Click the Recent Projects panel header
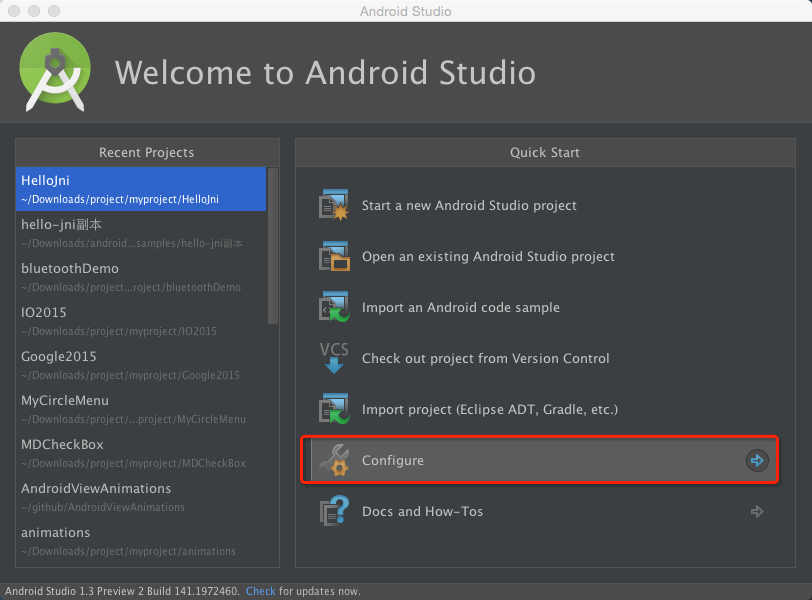The image size is (812, 600). [147, 152]
